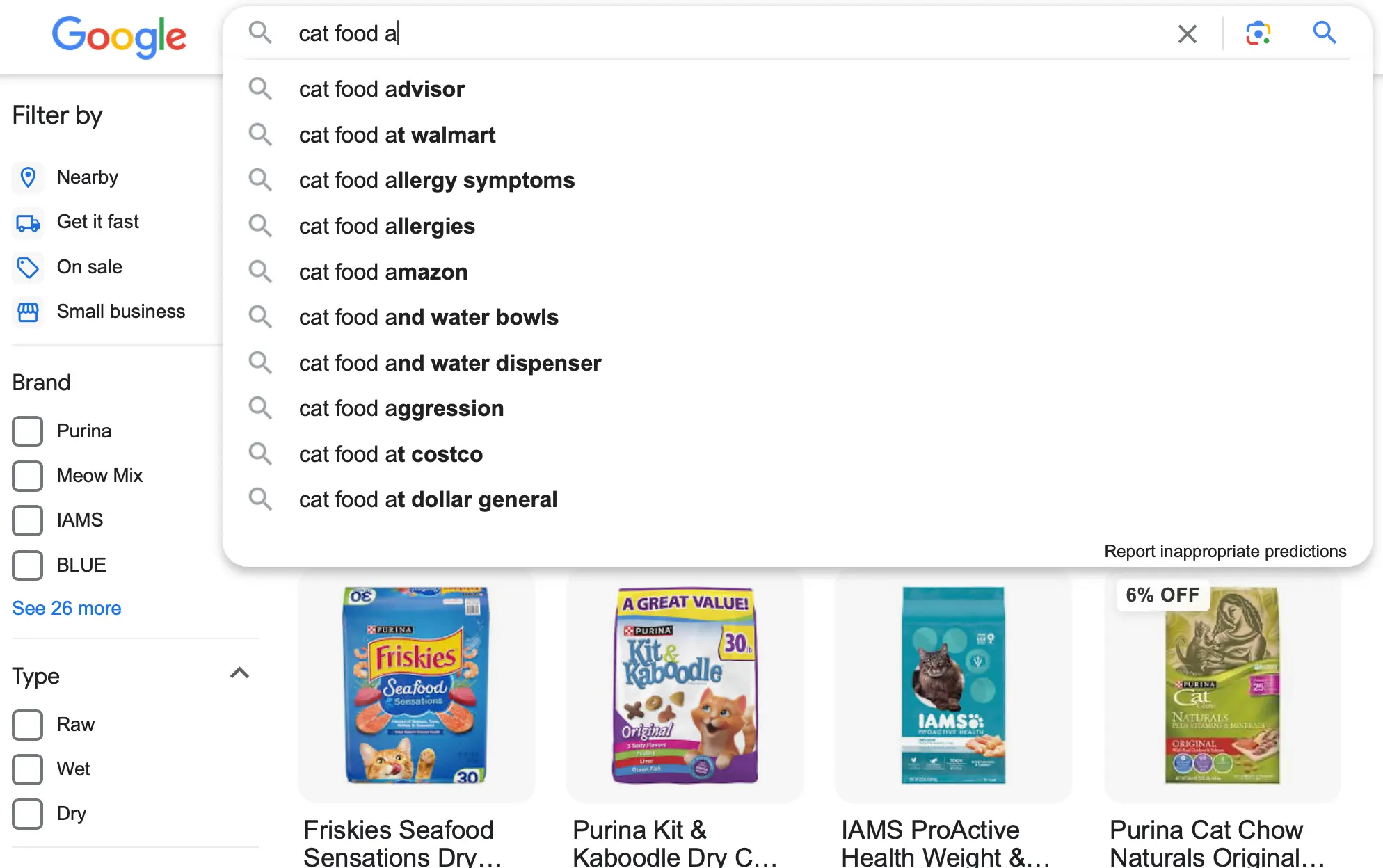1383x868 pixels.
Task: Enable the Meow Mix brand filter
Action: pyautogui.click(x=28, y=476)
